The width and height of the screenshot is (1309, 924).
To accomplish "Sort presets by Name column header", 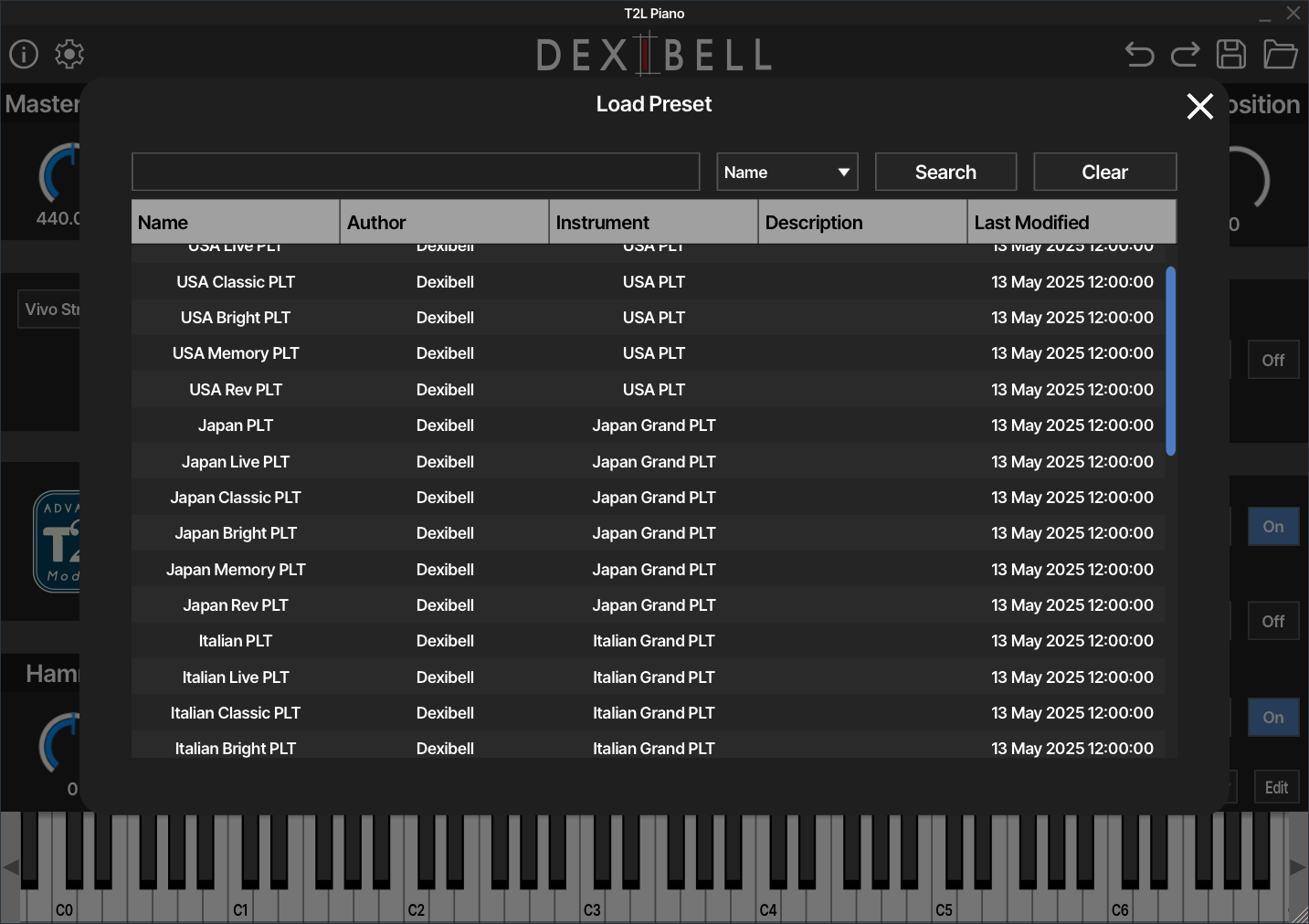I will tap(236, 223).
